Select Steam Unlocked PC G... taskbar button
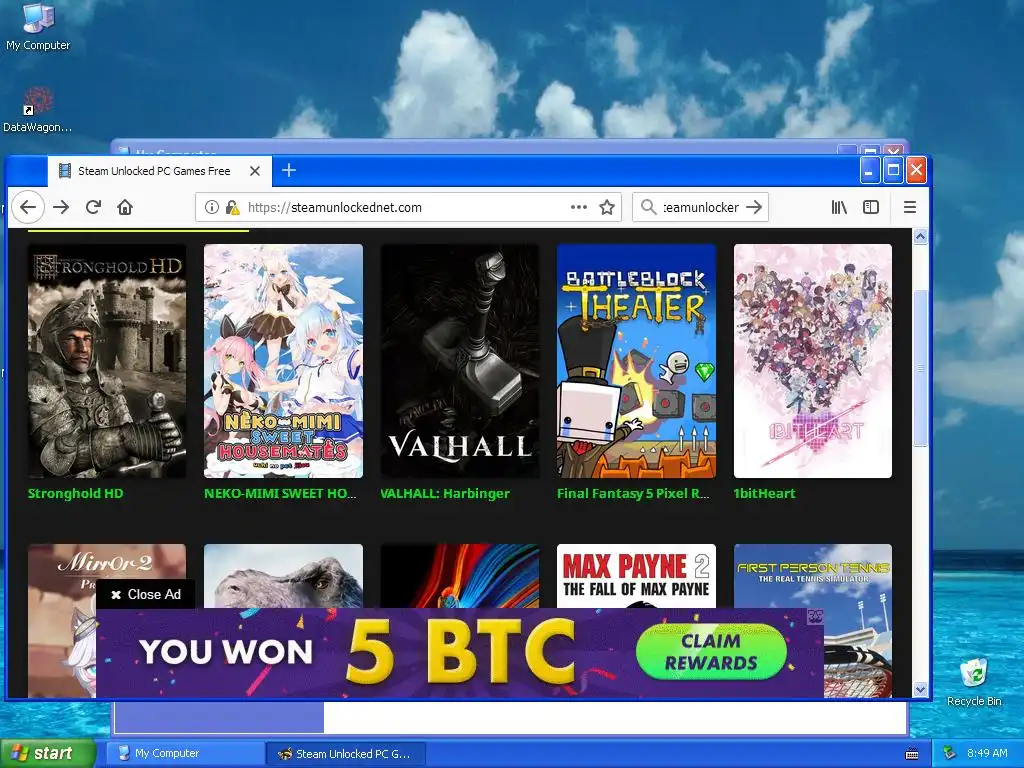 346,753
